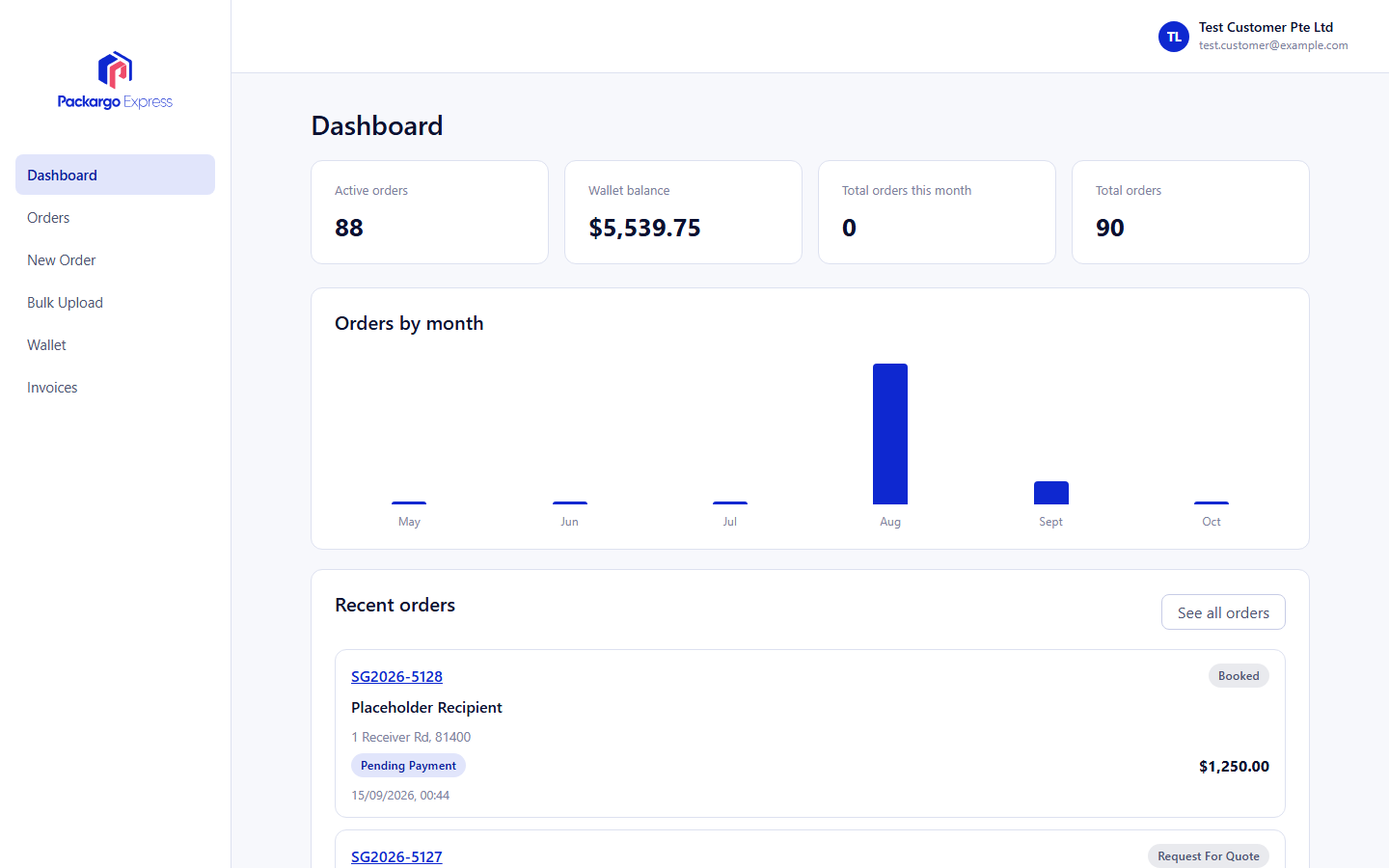Image resolution: width=1389 pixels, height=868 pixels.
Task: Click the Sept axis label
Action: [1050, 522]
